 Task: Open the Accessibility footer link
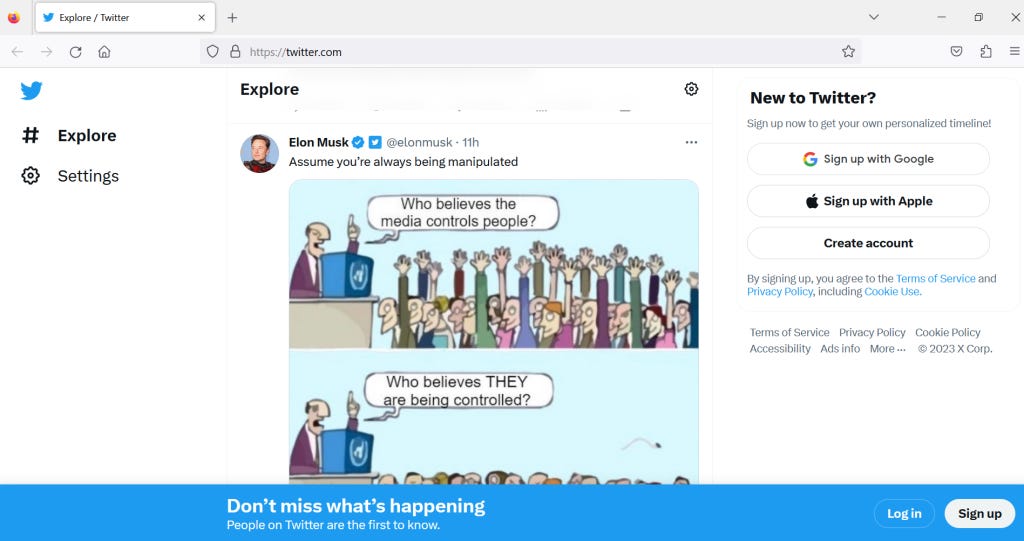[x=780, y=349]
